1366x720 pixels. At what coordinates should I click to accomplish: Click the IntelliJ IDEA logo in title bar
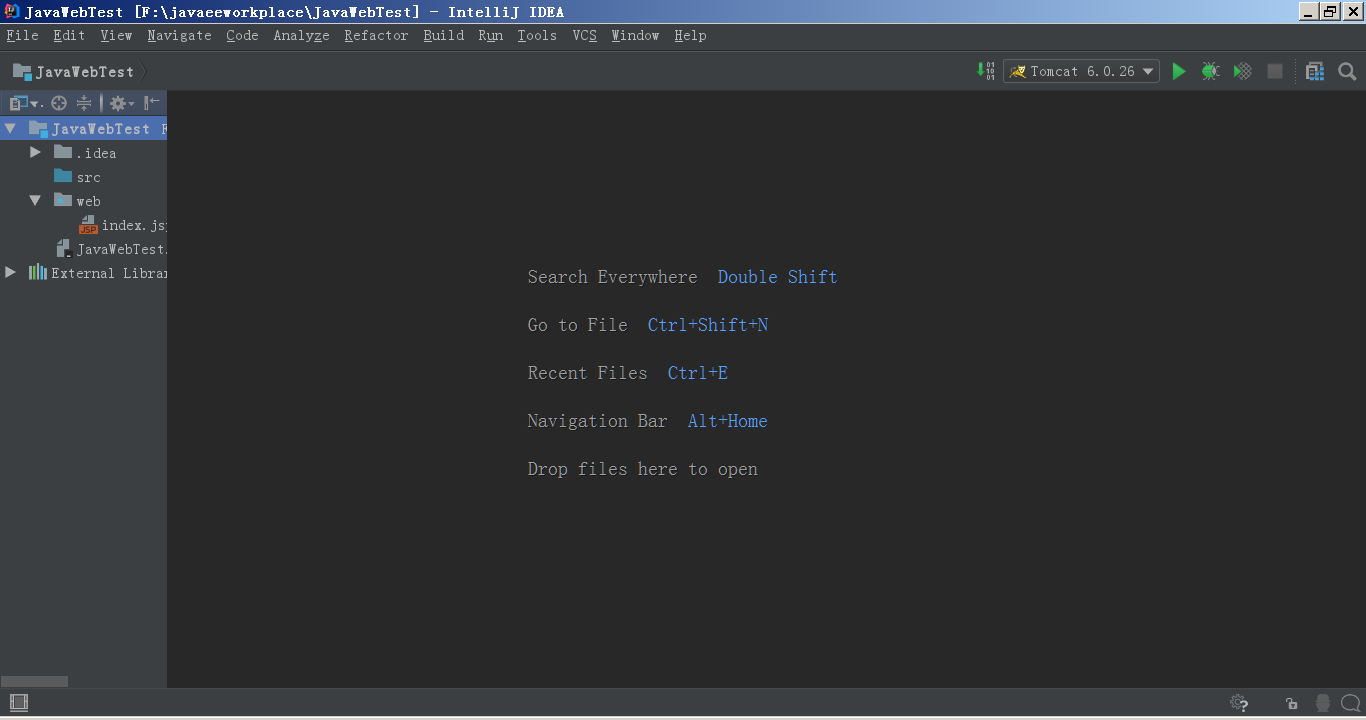tap(12, 11)
